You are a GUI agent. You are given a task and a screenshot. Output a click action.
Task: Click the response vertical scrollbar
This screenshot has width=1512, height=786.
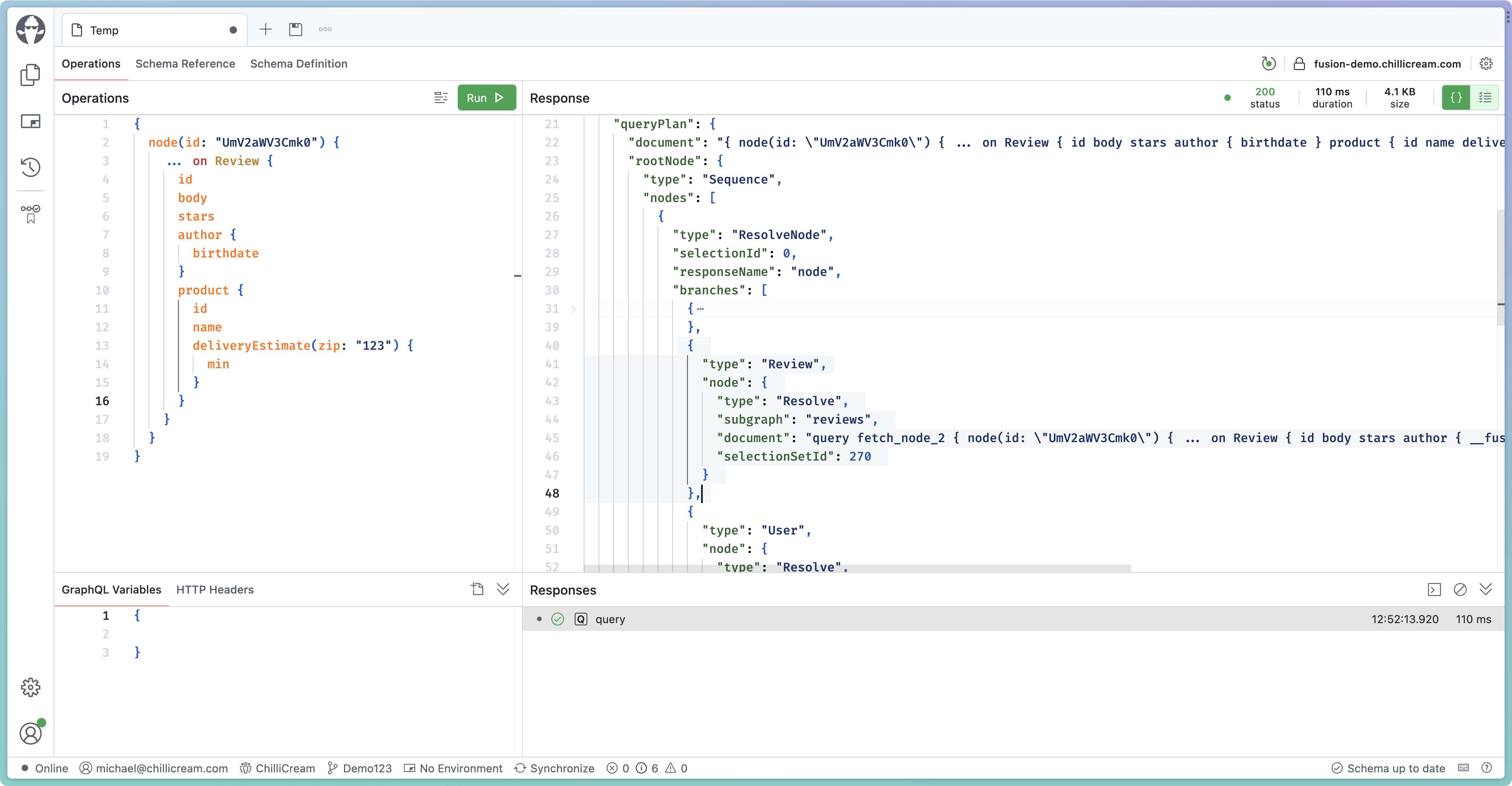(1500, 267)
